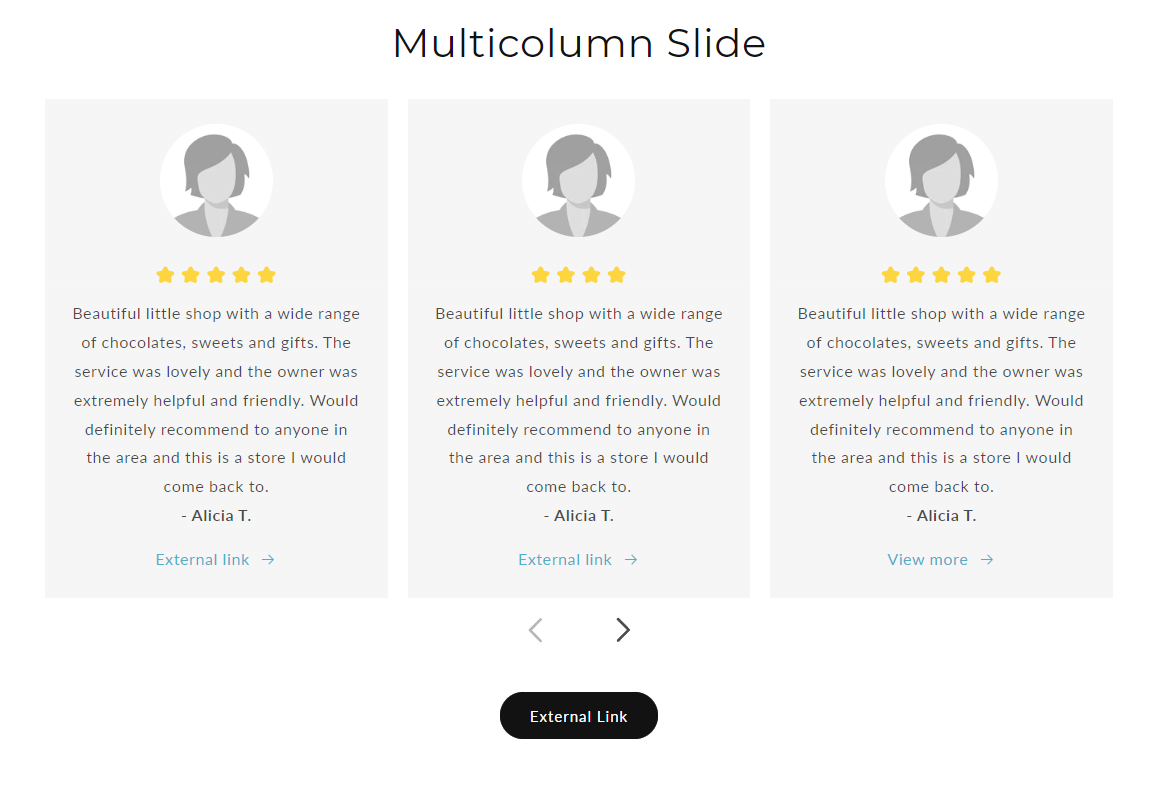Click the four-star rating in the middle card
Viewport: 1160px width, 789px height.
tap(578, 275)
